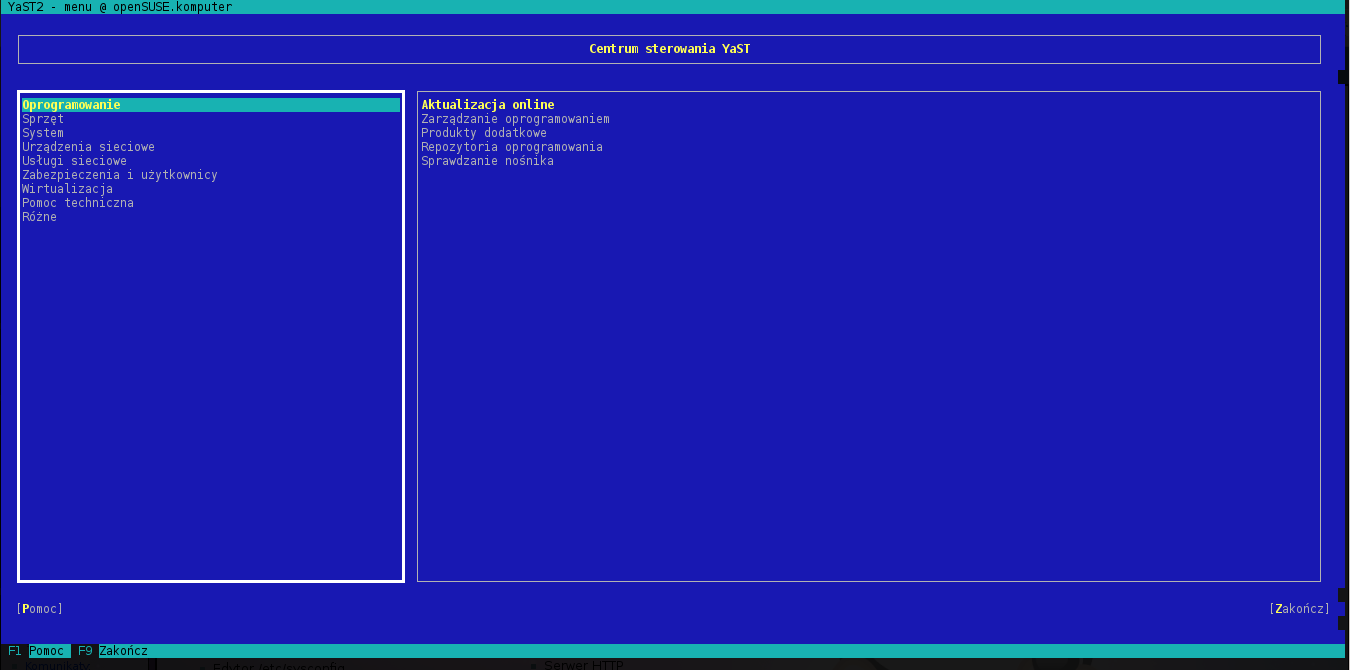Open Produkty dodatkowe module
The width and height of the screenshot is (1350, 670).
pos(484,133)
